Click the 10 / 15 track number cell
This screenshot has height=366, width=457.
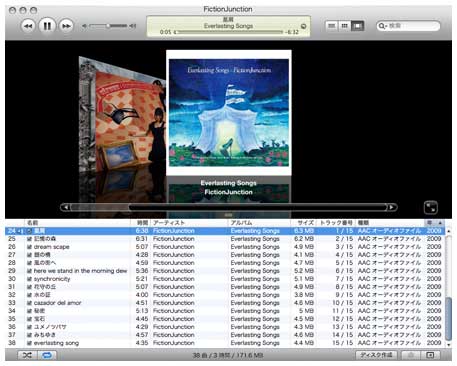tap(342, 303)
